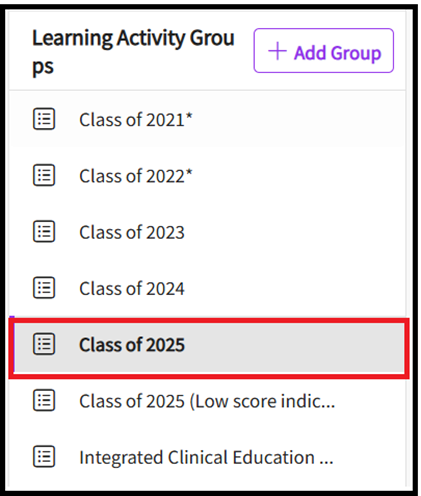The height and width of the screenshot is (496, 421).
Task: Click the list icon beside Class of 2022*
Action: pyautogui.click(x=44, y=175)
